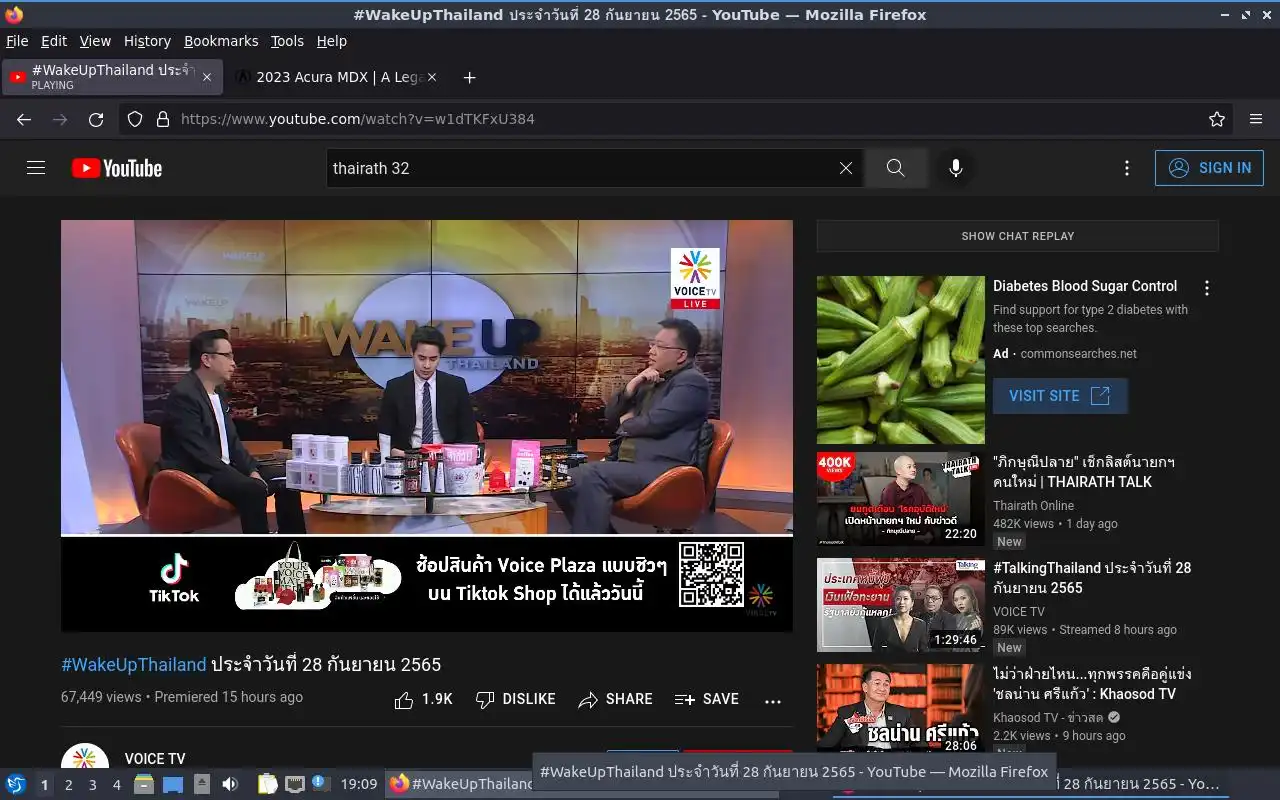1280x800 pixels.
Task: Click the taskbar volume speaker icon
Action: click(x=230, y=784)
